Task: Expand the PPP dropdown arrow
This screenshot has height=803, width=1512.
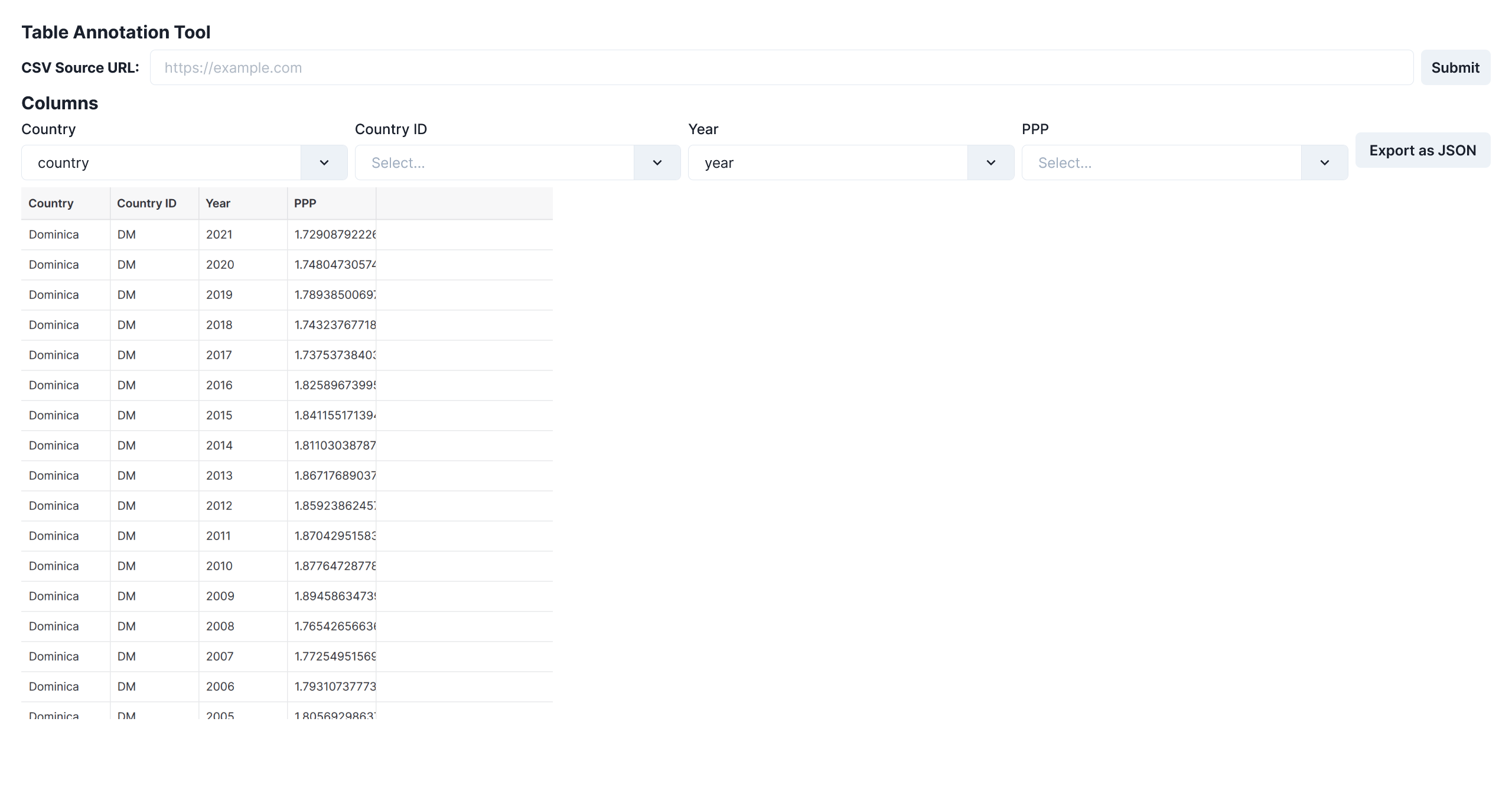Action: pyautogui.click(x=1324, y=162)
